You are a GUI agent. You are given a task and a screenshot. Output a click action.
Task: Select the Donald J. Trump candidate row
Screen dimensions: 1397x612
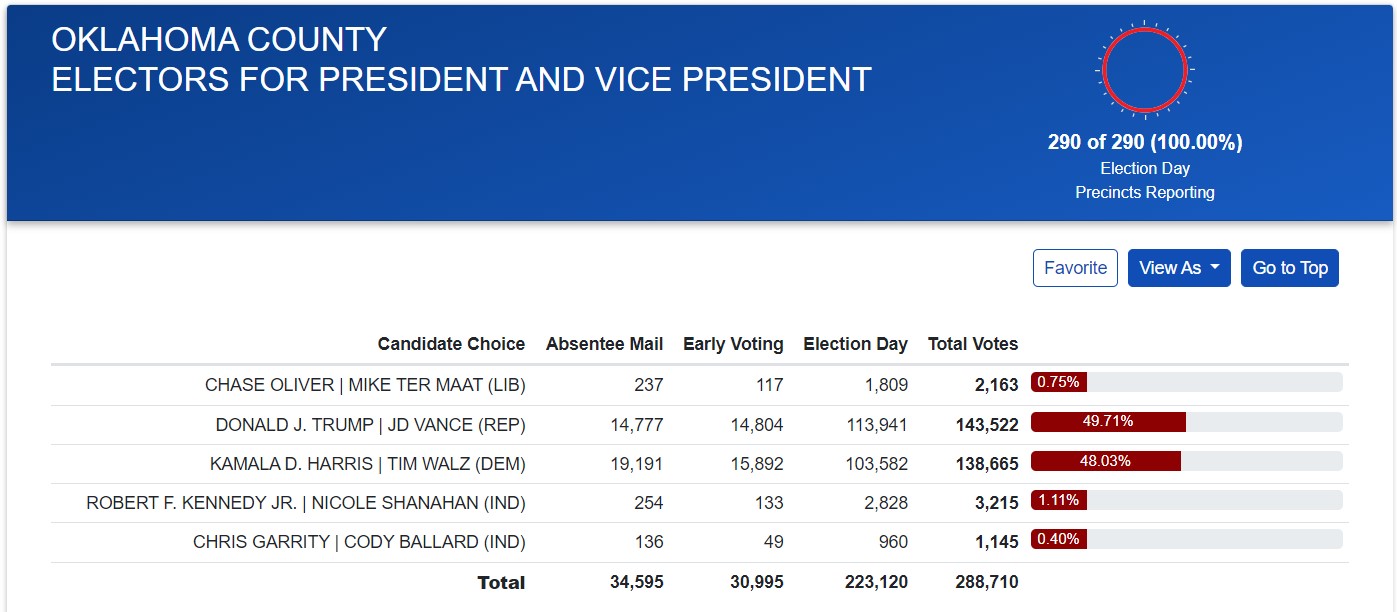[370, 425]
